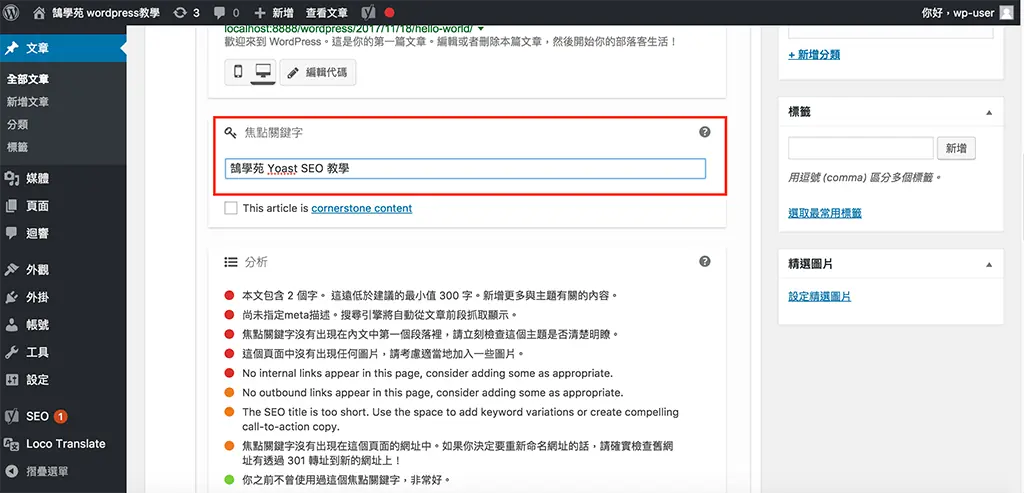Image resolution: width=1024 pixels, height=493 pixels.
Task: Click 'No internal links appear' analysis item
Action: (427, 374)
